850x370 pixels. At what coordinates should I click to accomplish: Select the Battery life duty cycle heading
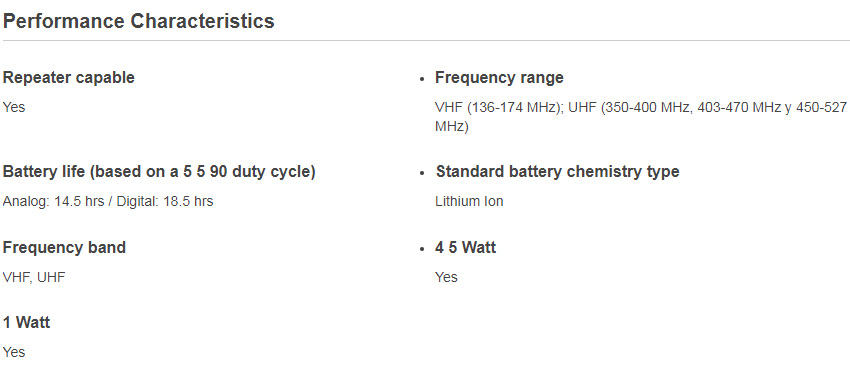coord(159,172)
